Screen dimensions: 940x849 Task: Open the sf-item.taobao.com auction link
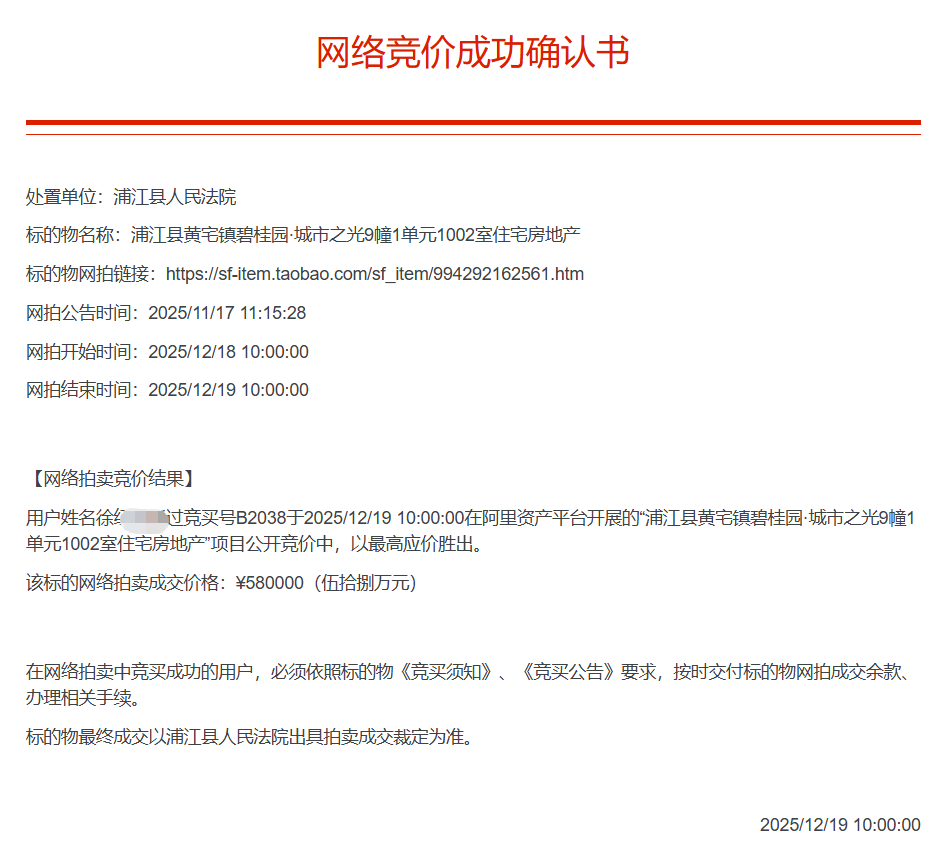pyautogui.click(x=374, y=274)
